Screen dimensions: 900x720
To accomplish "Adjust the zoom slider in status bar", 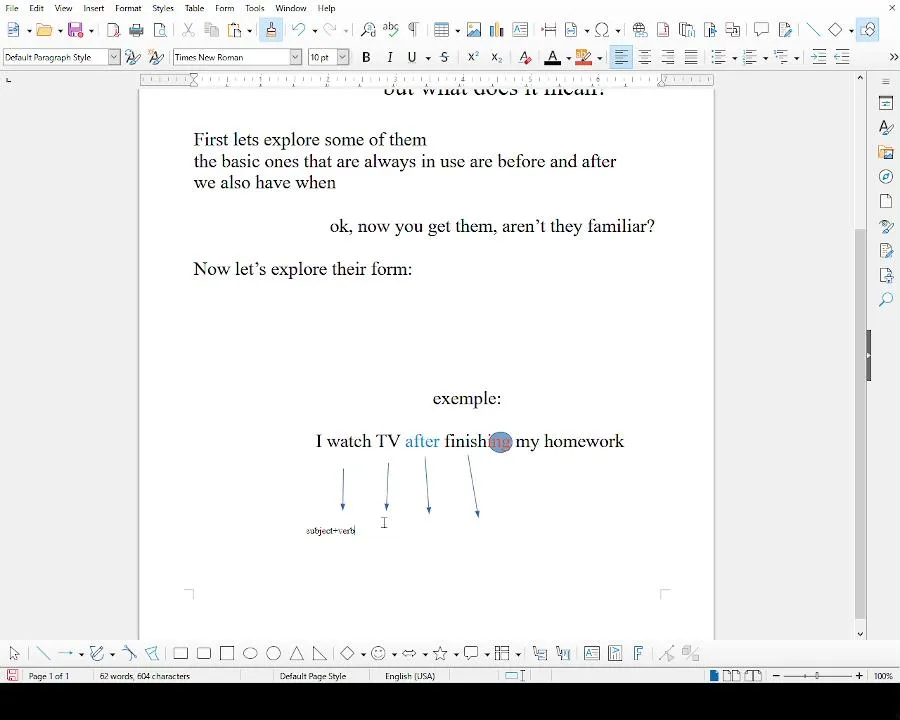I will tap(817, 676).
